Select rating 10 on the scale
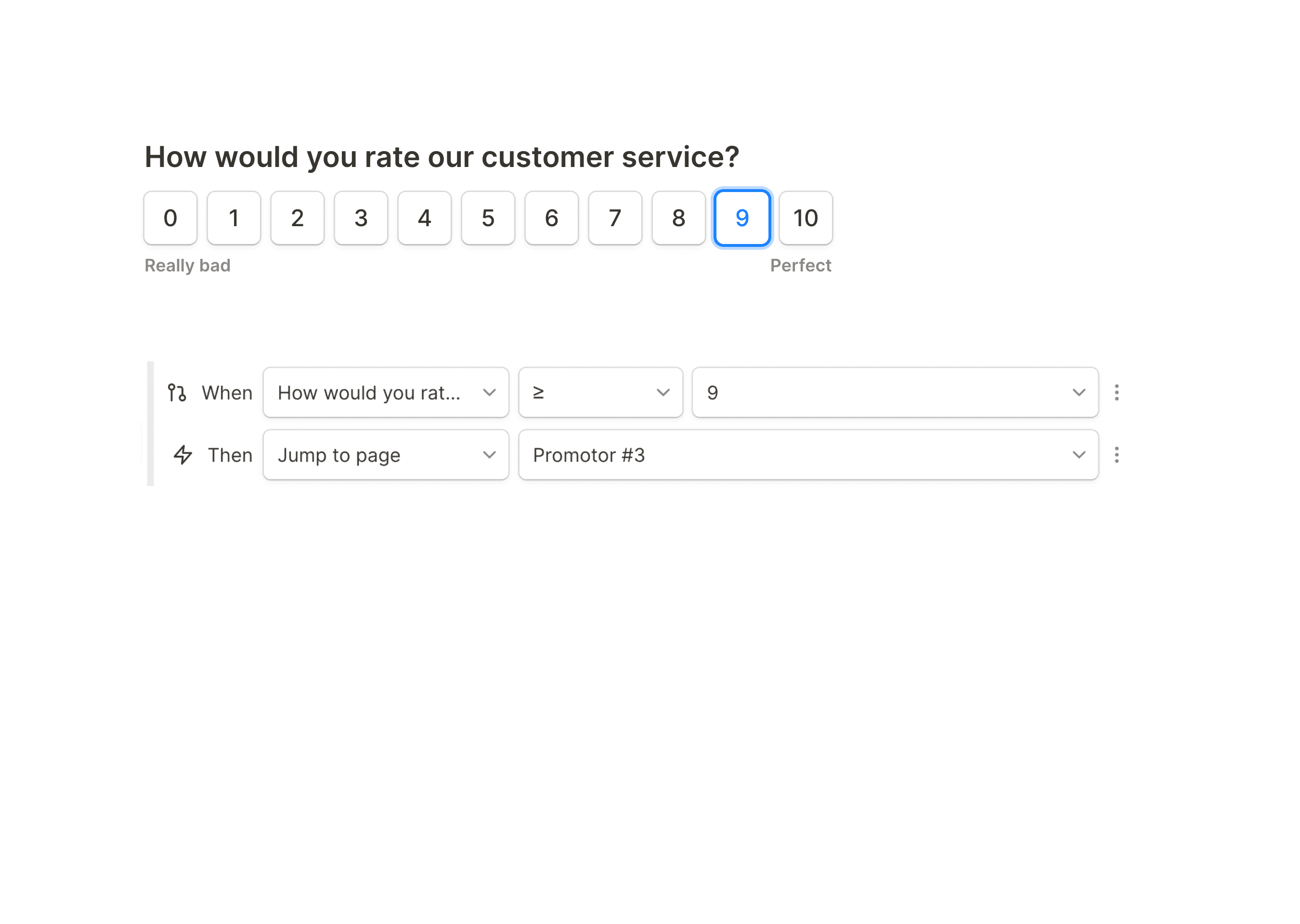Screen dimensions: 1300x924 coord(805,218)
